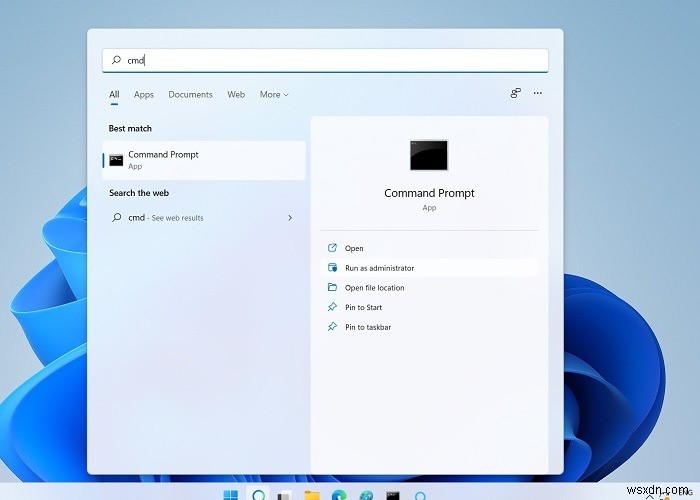Launch Microsoft Edge from the taskbar
The height and width of the screenshot is (500, 700).
tap(339, 495)
